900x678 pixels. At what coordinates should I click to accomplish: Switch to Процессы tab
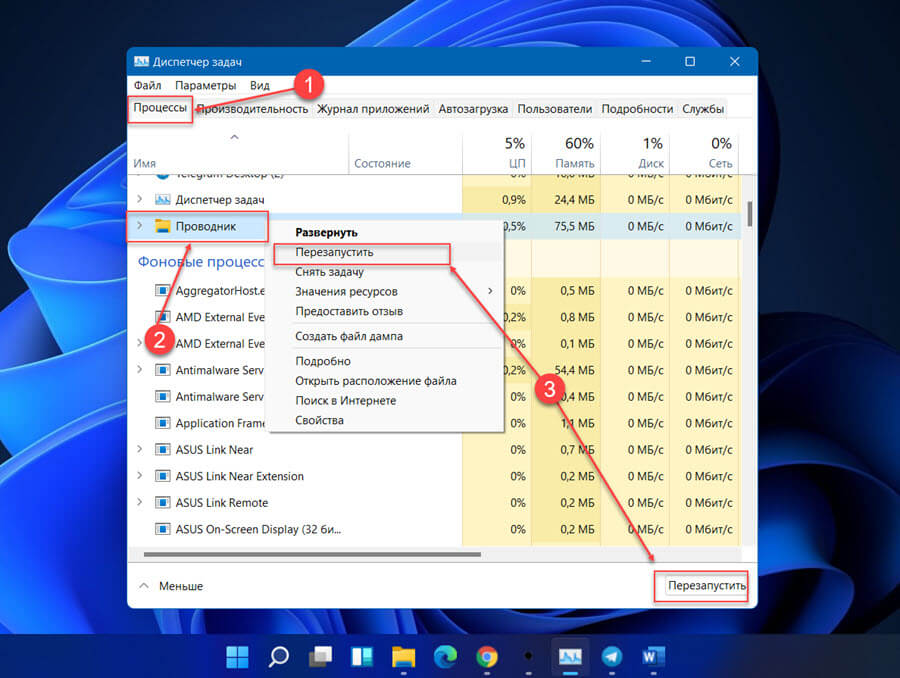tap(160, 108)
